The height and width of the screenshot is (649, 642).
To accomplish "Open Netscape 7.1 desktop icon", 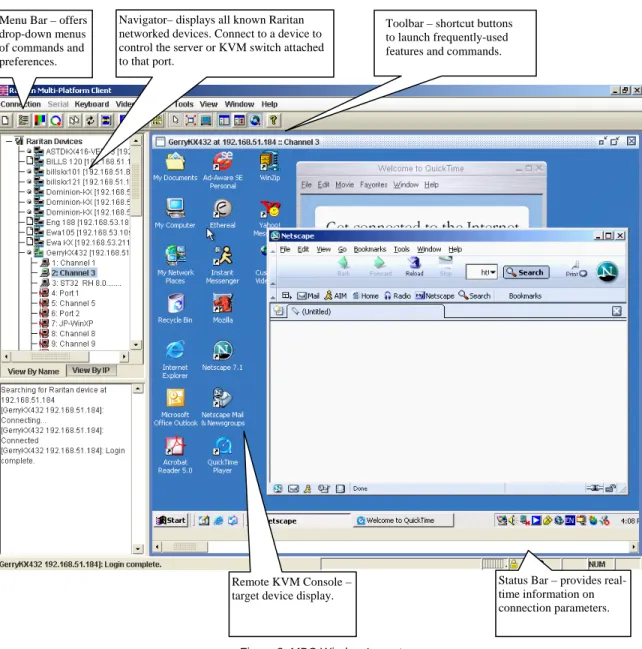I will [222, 356].
